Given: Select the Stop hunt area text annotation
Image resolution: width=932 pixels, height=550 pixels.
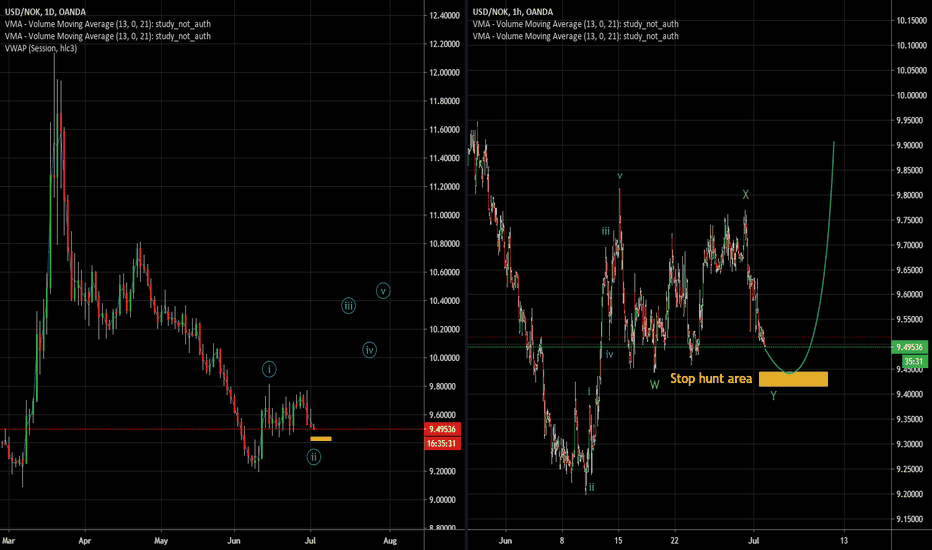Looking at the screenshot, I should (x=711, y=378).
